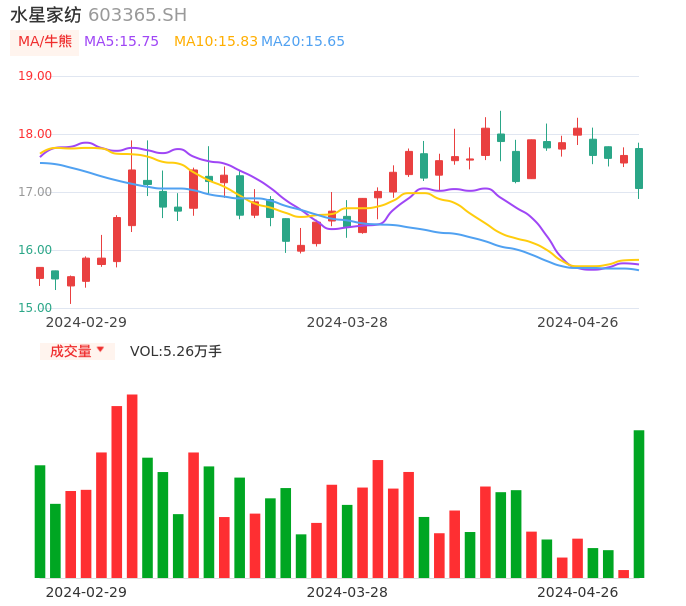This screenshot has width=686, height=606.
Task: Click the first red candlestick on the left
Action: click(x=40, y=272)
